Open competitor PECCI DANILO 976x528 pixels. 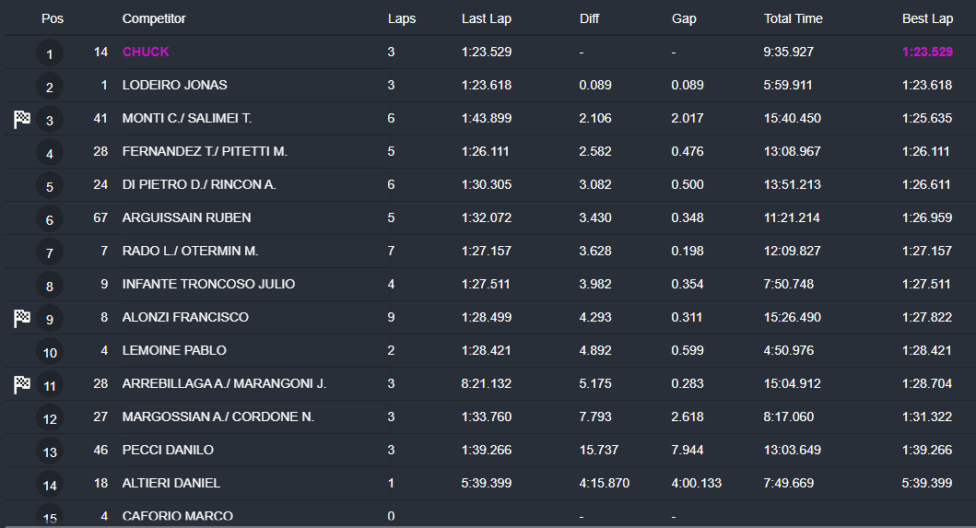click(167, 450)
